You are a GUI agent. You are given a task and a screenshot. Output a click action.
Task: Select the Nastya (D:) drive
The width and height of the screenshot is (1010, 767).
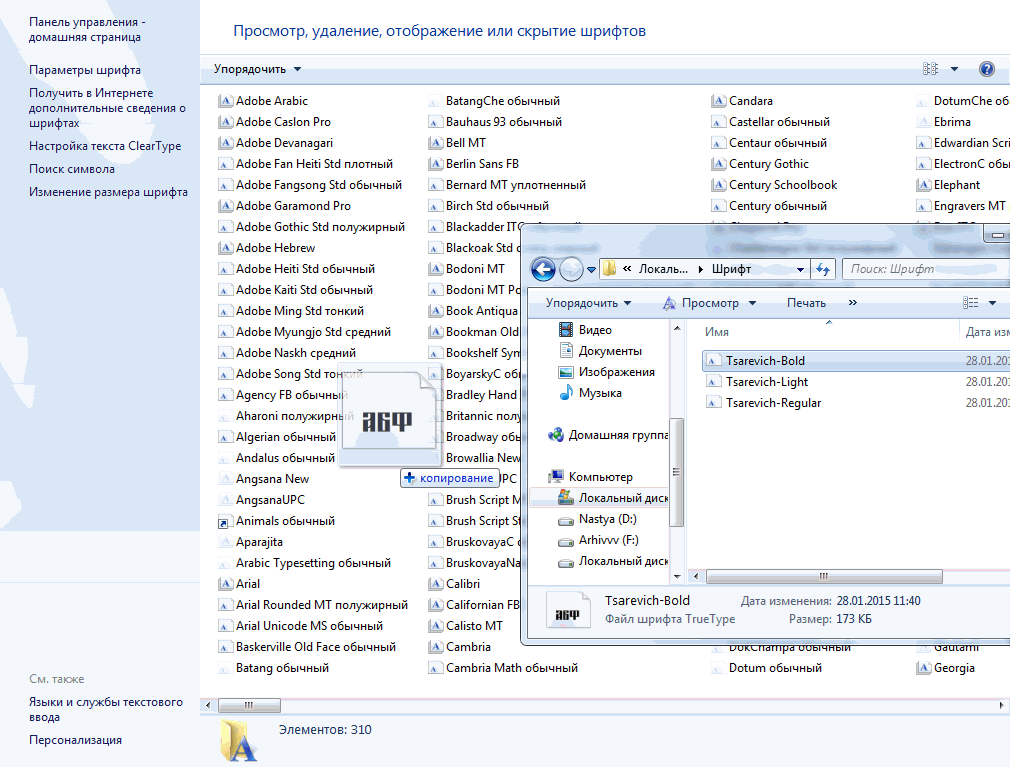[x=597, y=519]
